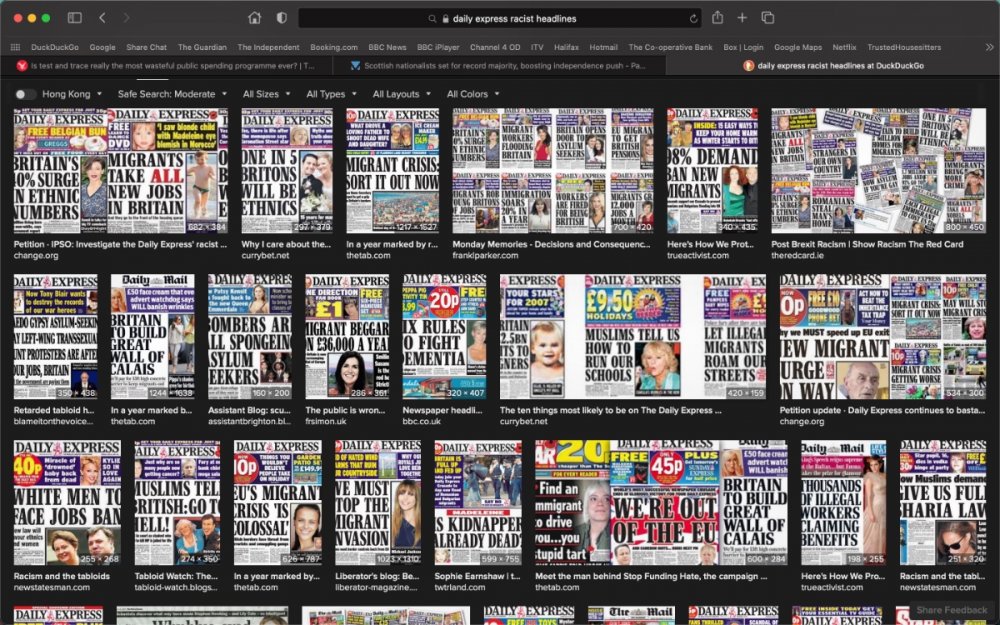Show more bookmarks overflow chevrons
Screen dimensions: 1000x625
[x=989, y=47]
